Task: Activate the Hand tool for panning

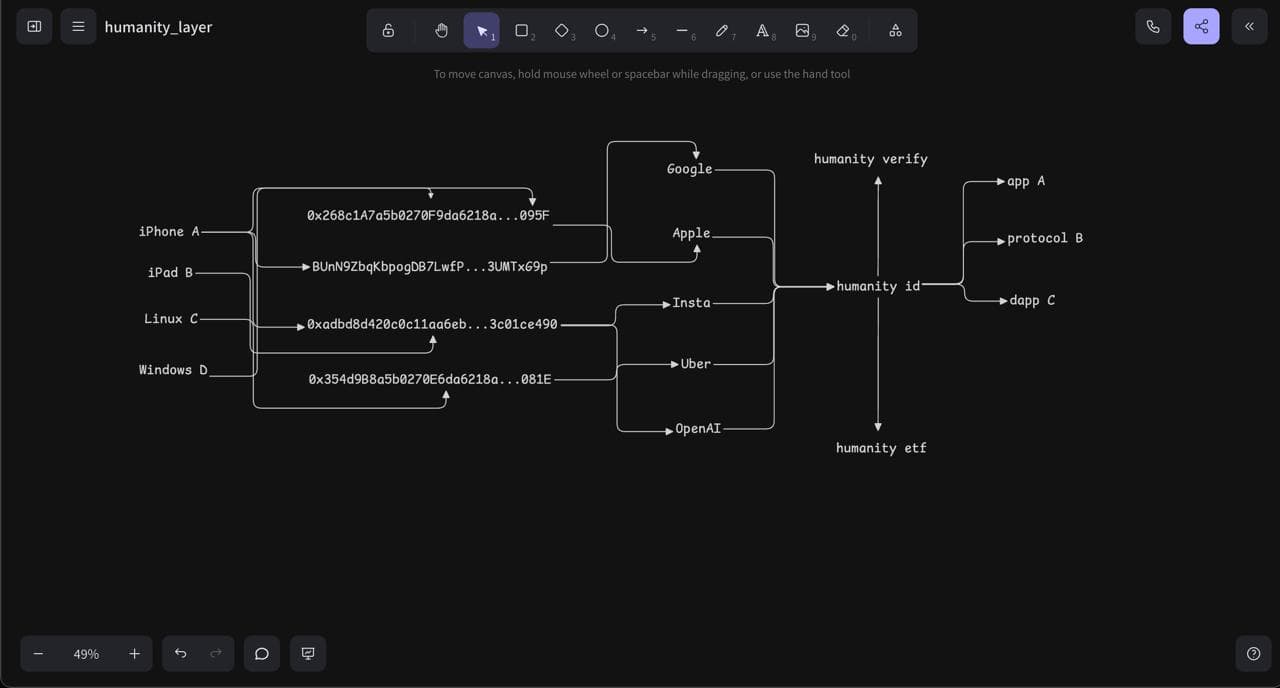Action: (441, 30)
